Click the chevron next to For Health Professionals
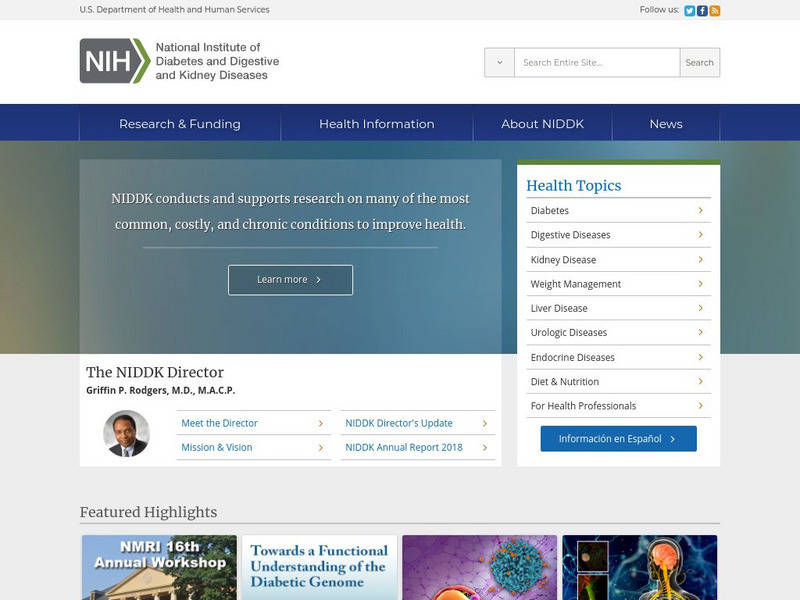The height and width of the screenshot is (600, 800). click(x=701, y=406)
